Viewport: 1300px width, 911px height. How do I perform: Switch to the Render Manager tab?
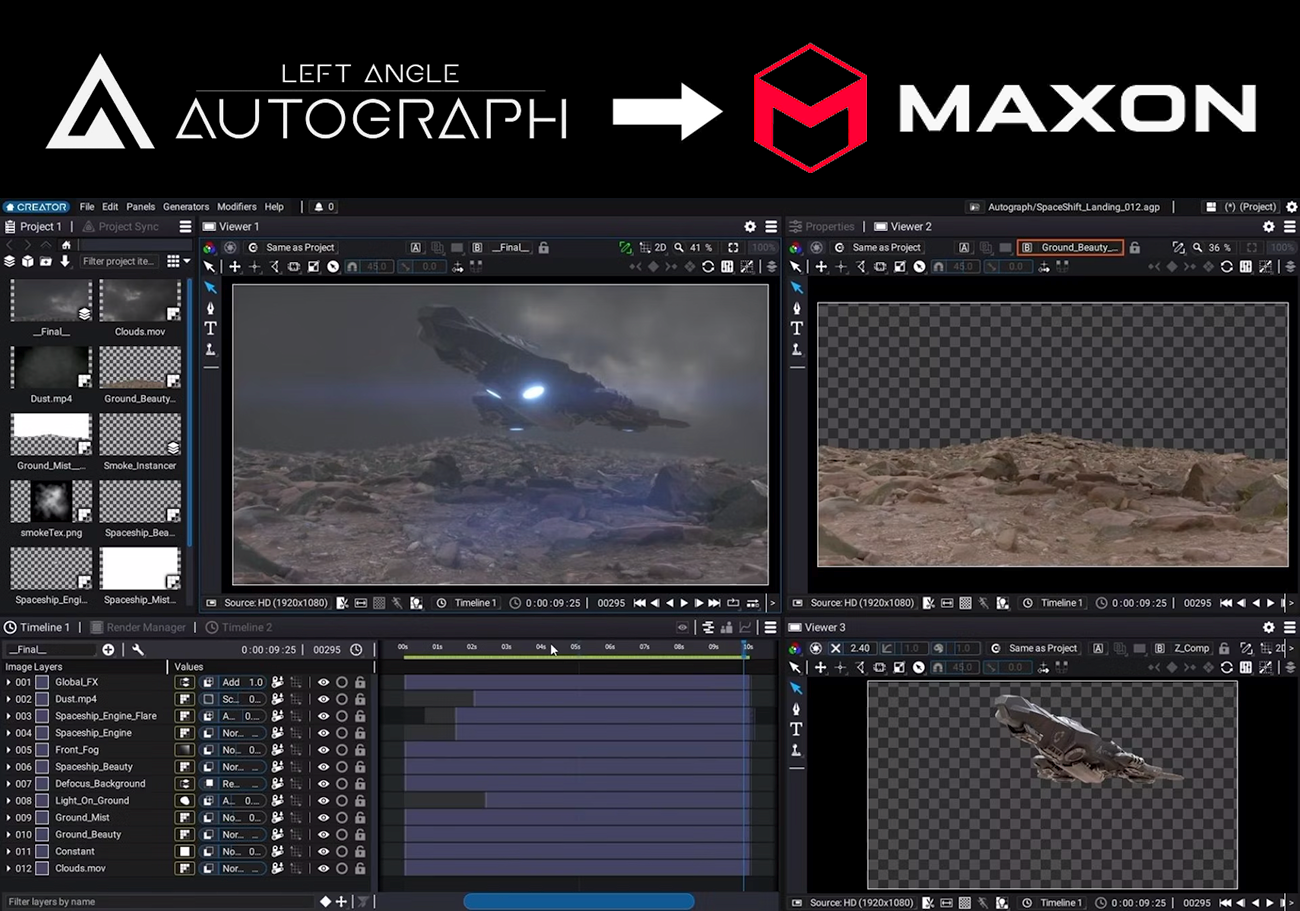pyautogui.click(x=138, y=628)
